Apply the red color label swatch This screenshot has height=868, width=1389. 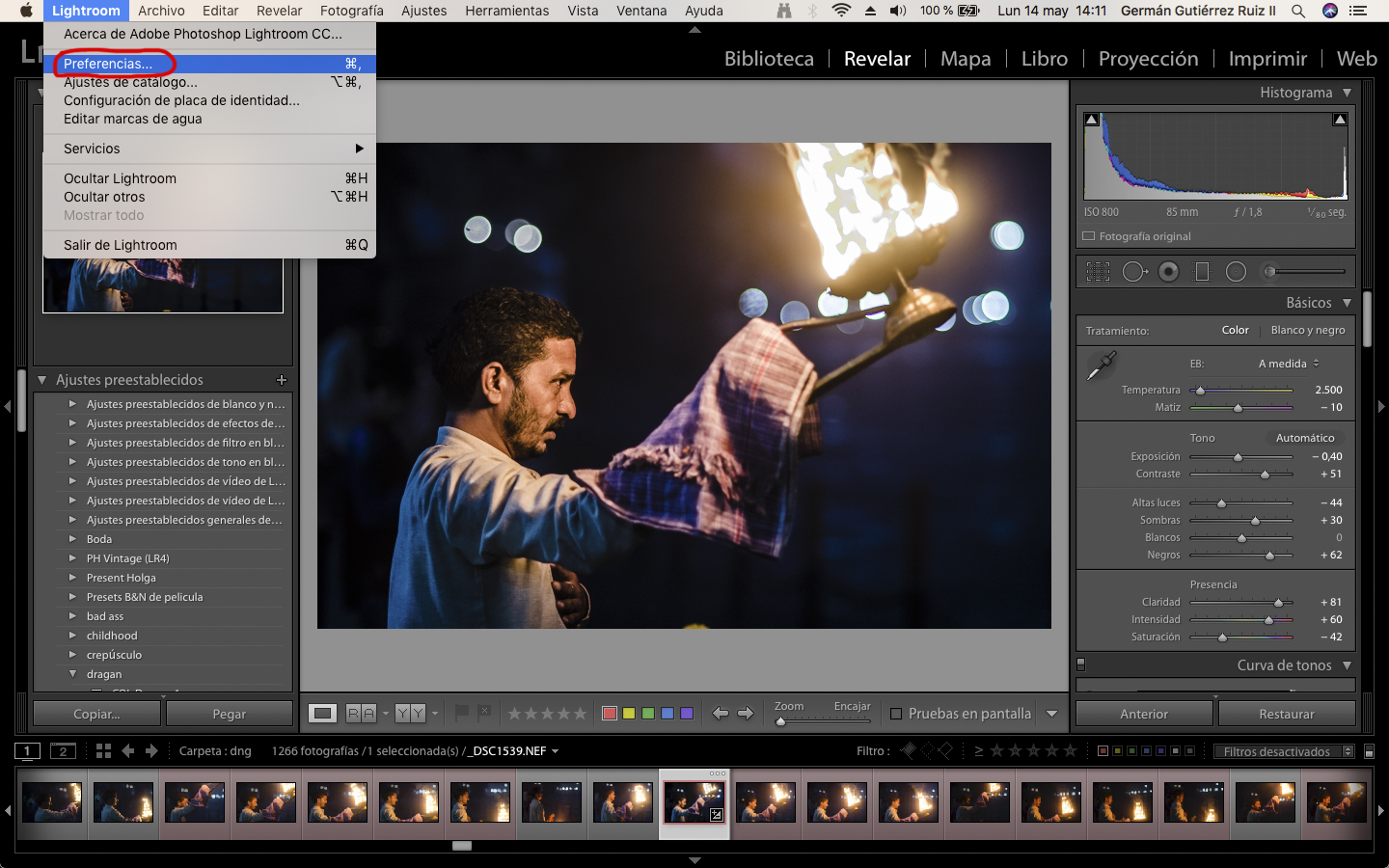tap(610, 714)
